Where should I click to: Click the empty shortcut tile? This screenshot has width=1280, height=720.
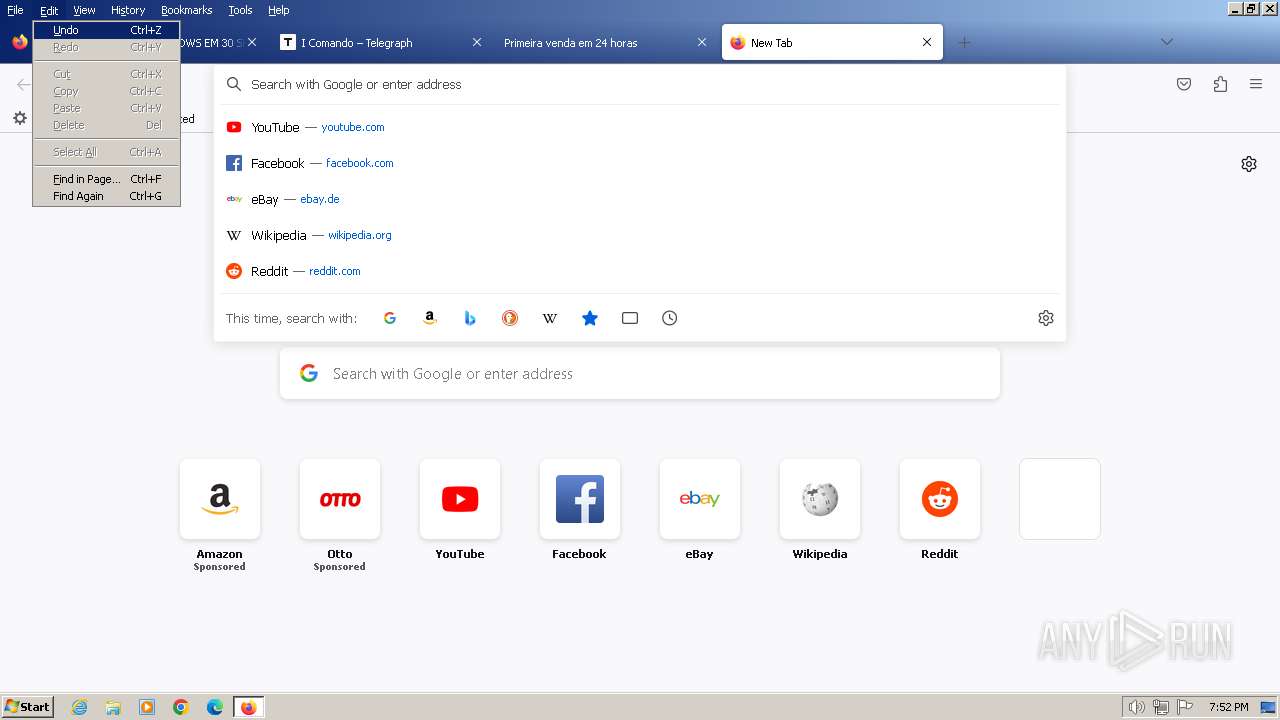tap(1060, 499)
